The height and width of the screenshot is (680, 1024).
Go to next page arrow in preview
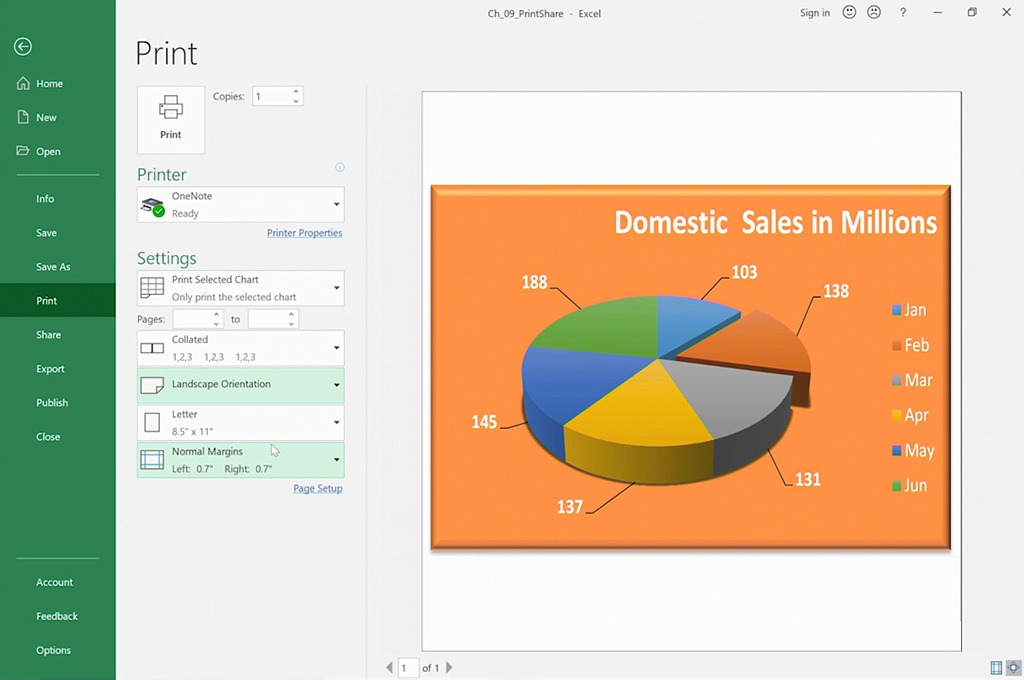[x=449, y=667]
